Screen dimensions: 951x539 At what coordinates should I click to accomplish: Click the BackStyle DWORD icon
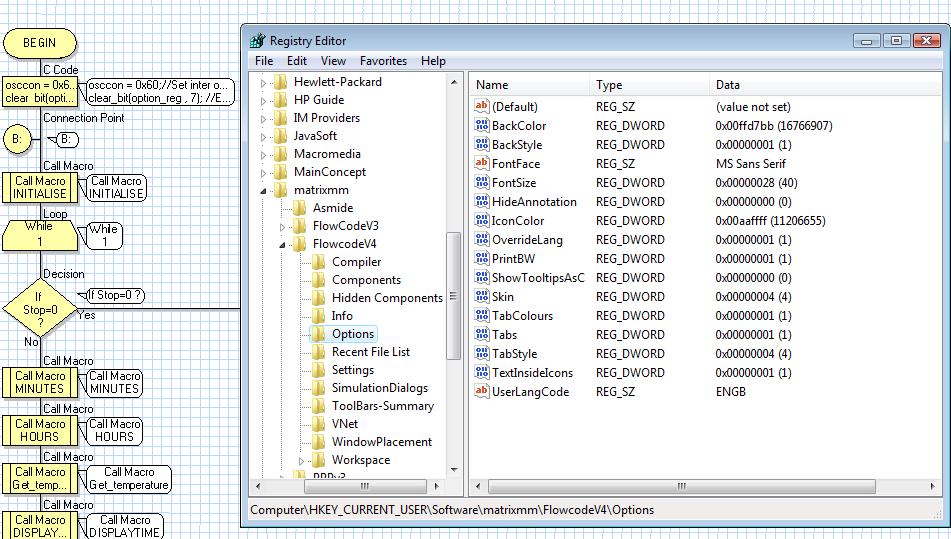pos(482,144)
